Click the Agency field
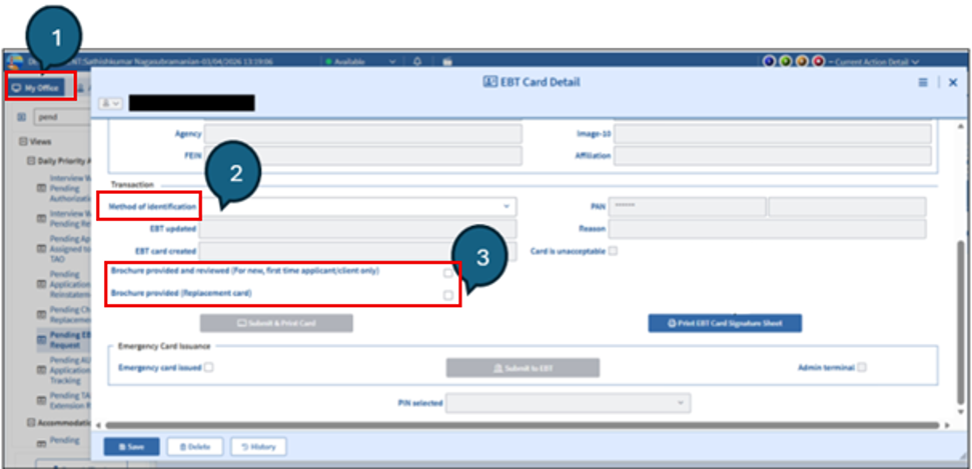The width and height of the screenshot is (972, 469). click(x=363, y=134)
